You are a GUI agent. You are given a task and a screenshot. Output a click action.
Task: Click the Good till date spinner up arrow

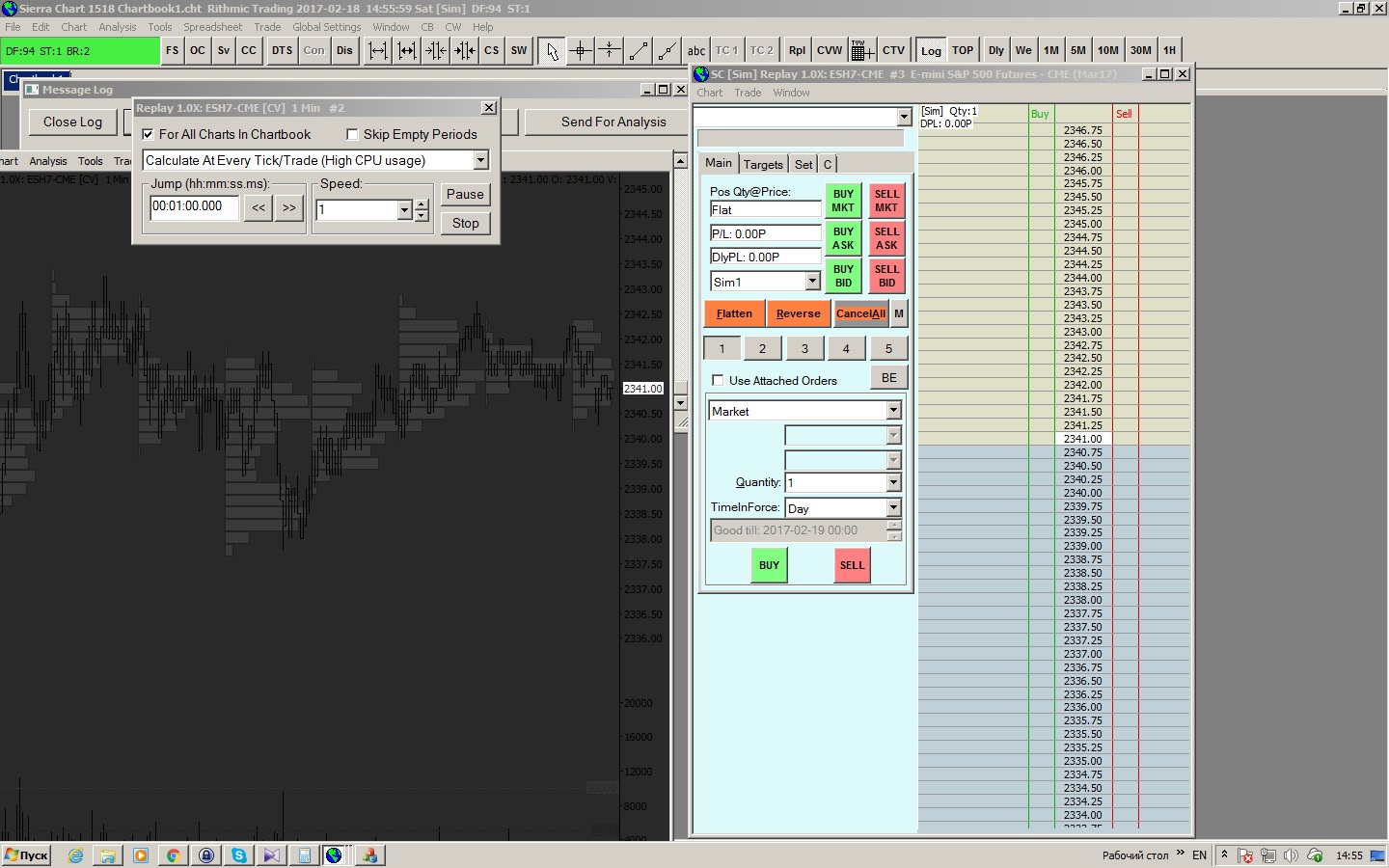pos(894,526)
